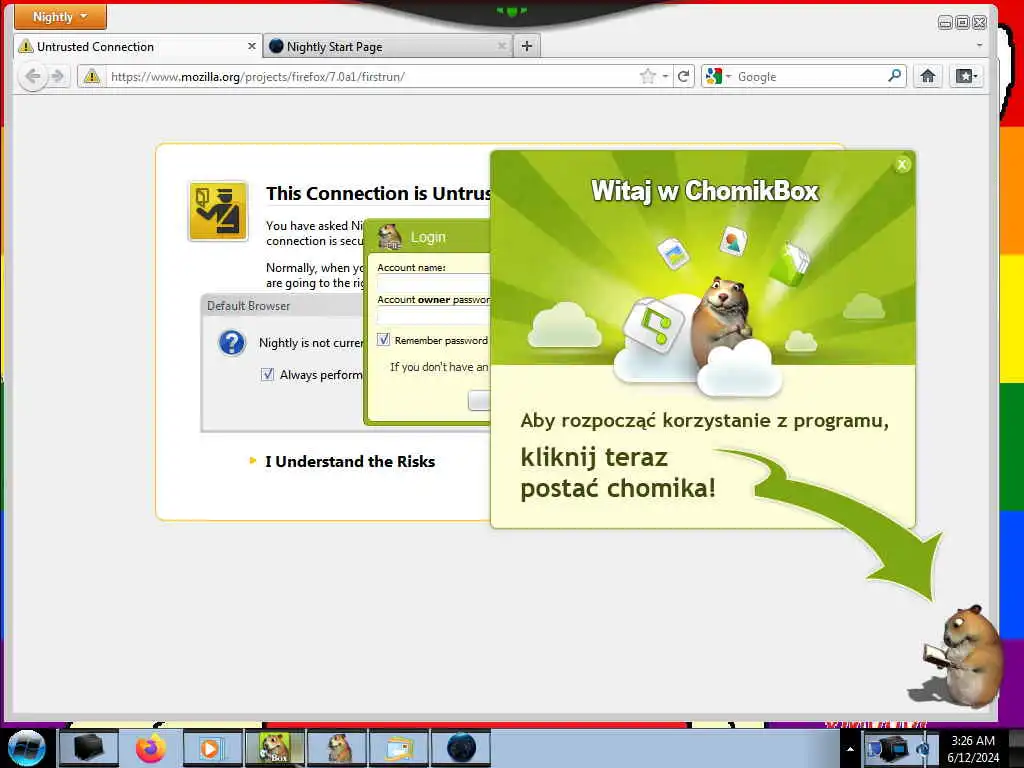Open the bookmarks menu button

pos(966,76)
